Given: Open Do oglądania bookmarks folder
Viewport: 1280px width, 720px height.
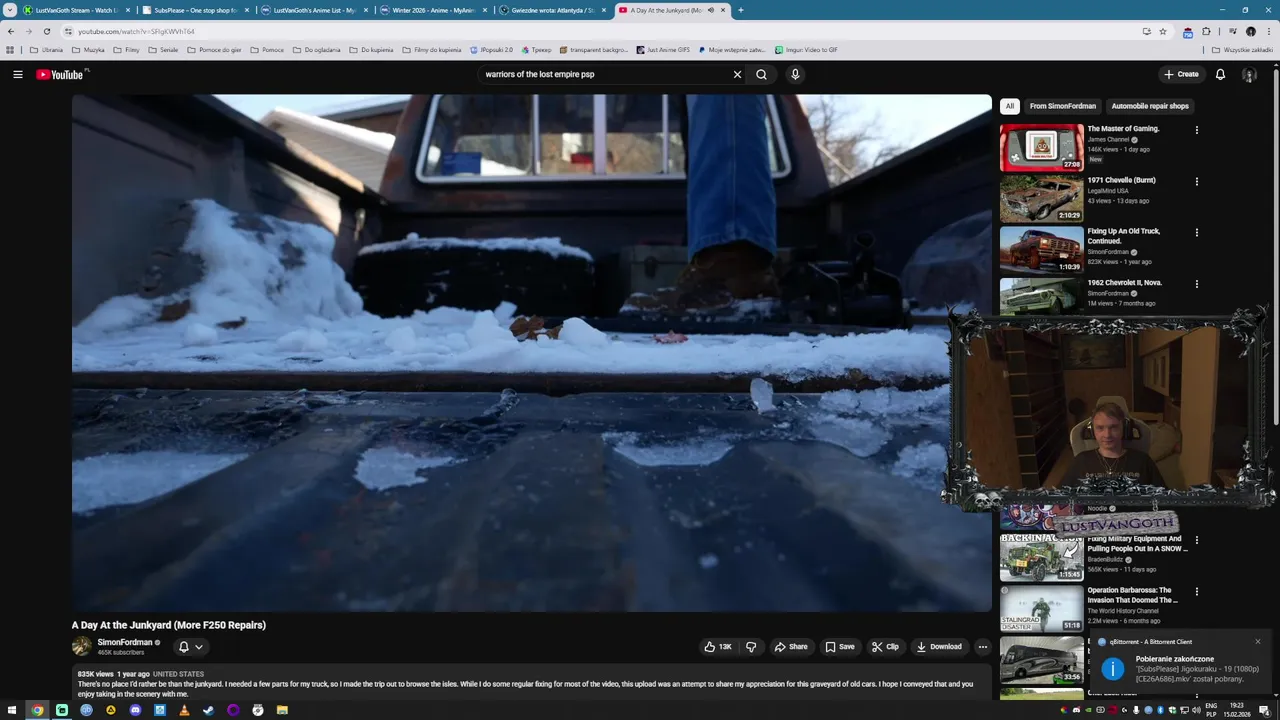Looking at the screenshot, I should click(316, 49).
